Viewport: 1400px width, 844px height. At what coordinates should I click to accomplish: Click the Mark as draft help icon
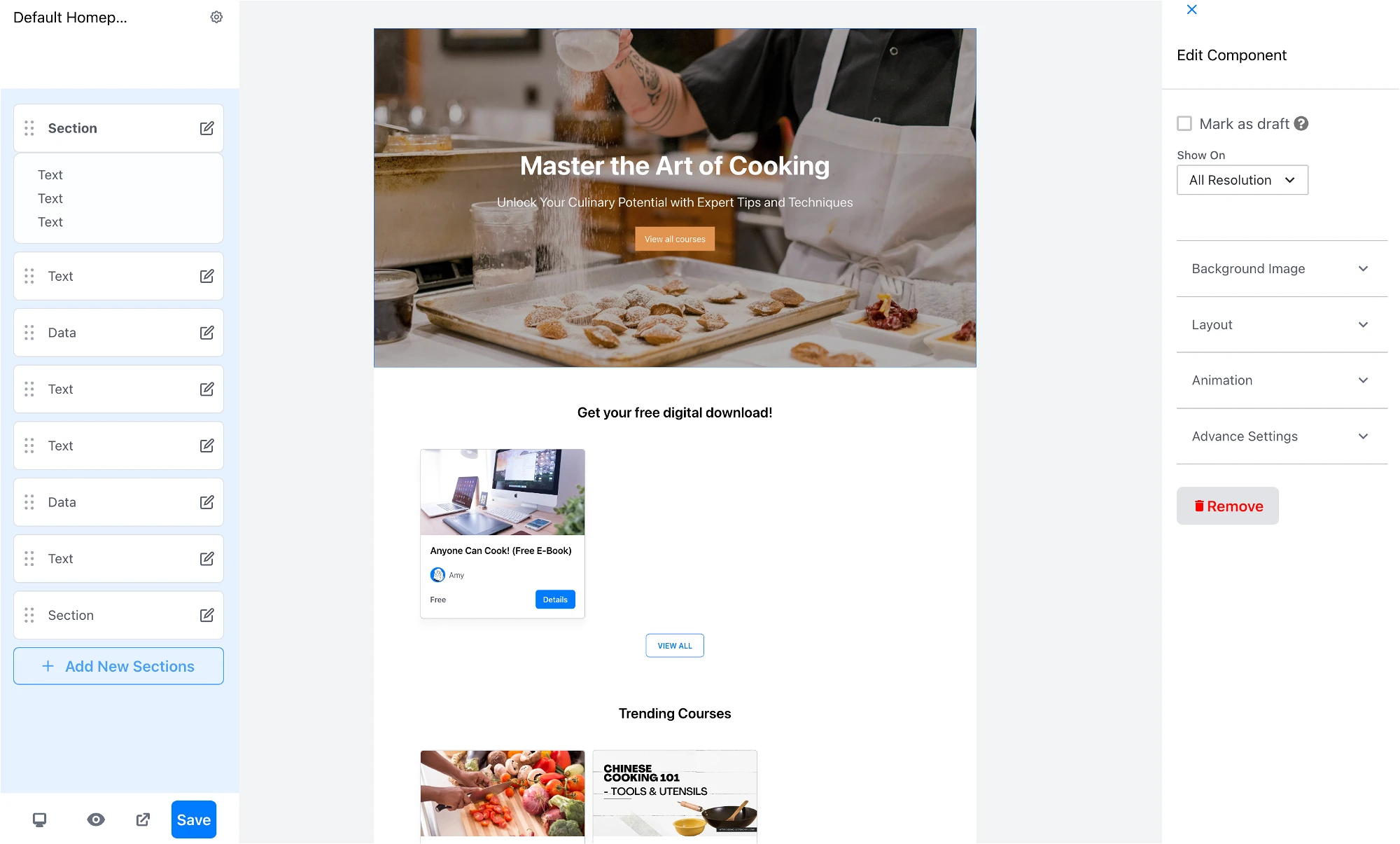[1301, 123]
